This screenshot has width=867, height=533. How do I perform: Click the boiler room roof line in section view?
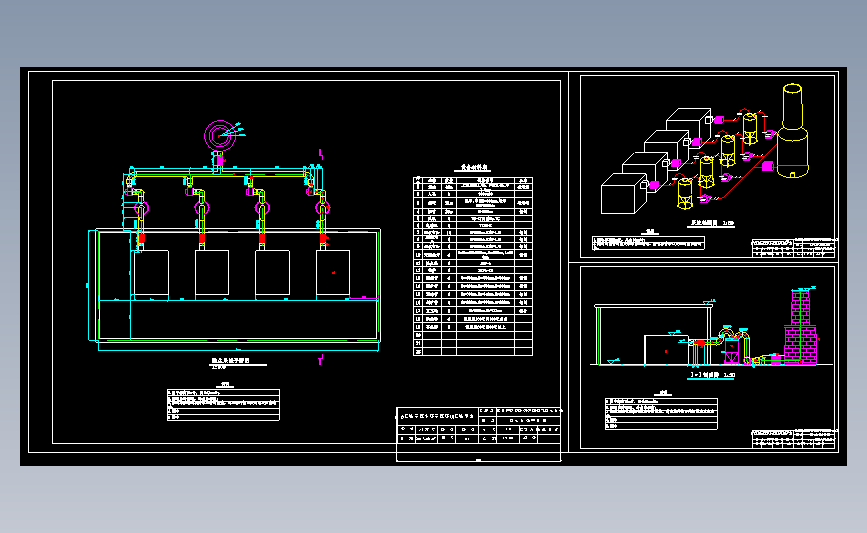point(654,306)
